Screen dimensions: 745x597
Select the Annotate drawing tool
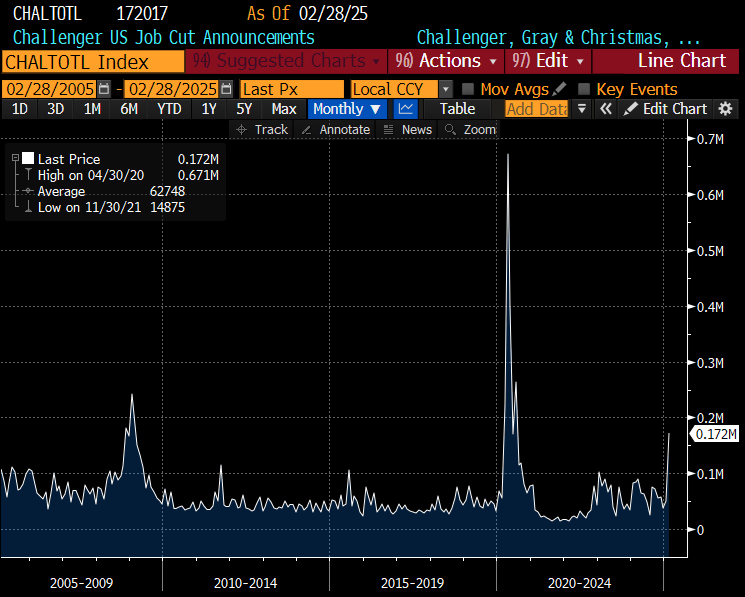(335, 130)
